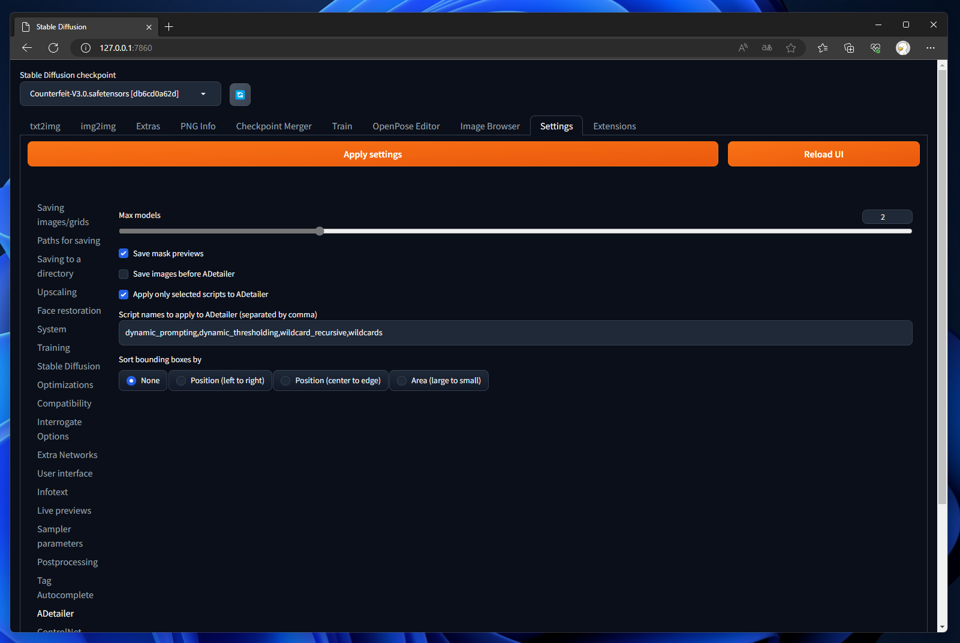This screenshot has width=960, height=643.
Task: Open Face restoration settings section
Action: (x=69, y=310)
